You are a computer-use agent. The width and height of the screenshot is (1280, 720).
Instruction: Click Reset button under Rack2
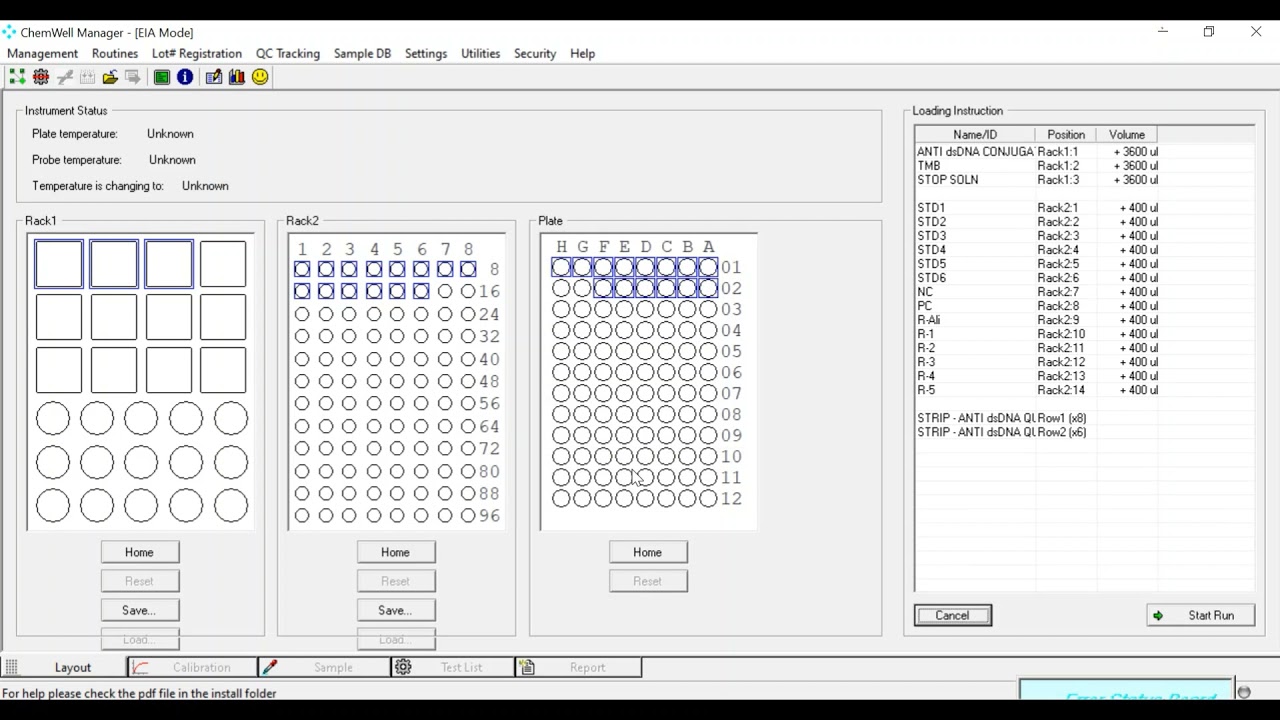coord(395,581)
